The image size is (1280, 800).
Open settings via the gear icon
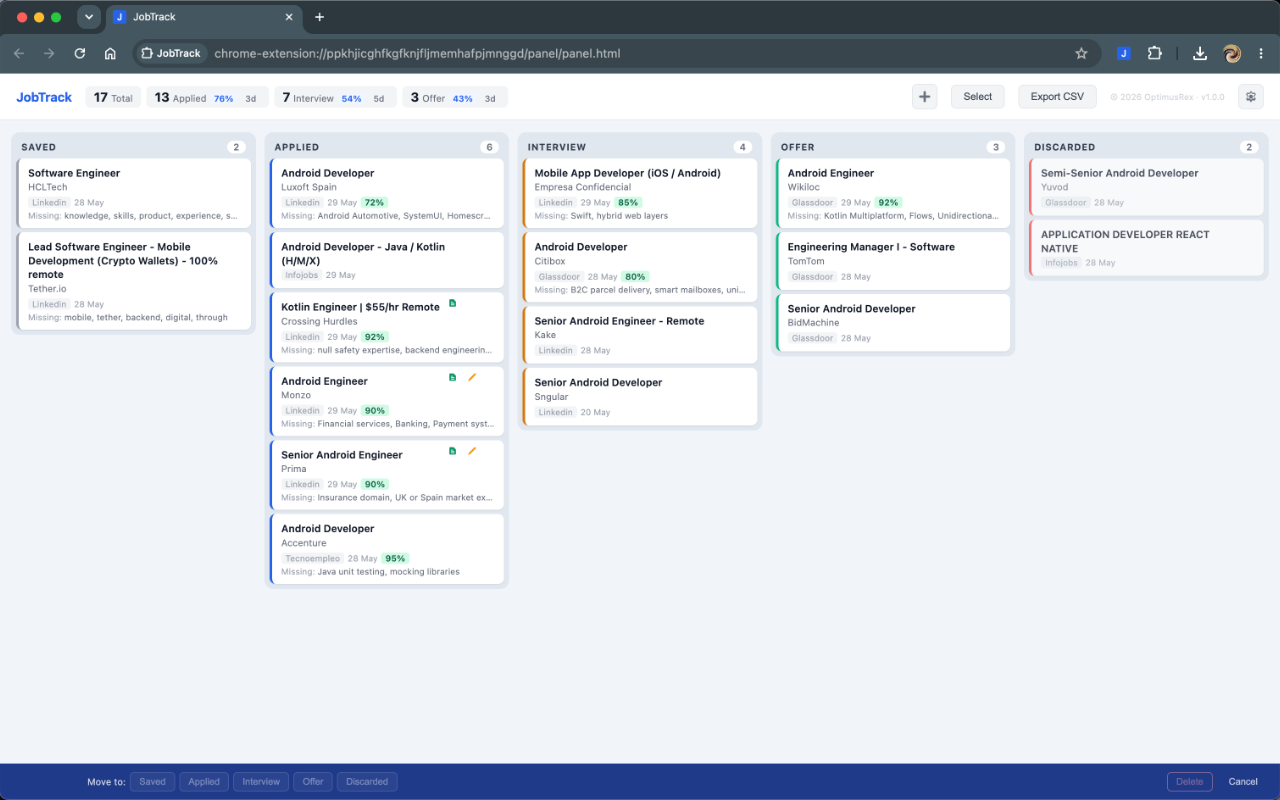(x=1251, y=97)
